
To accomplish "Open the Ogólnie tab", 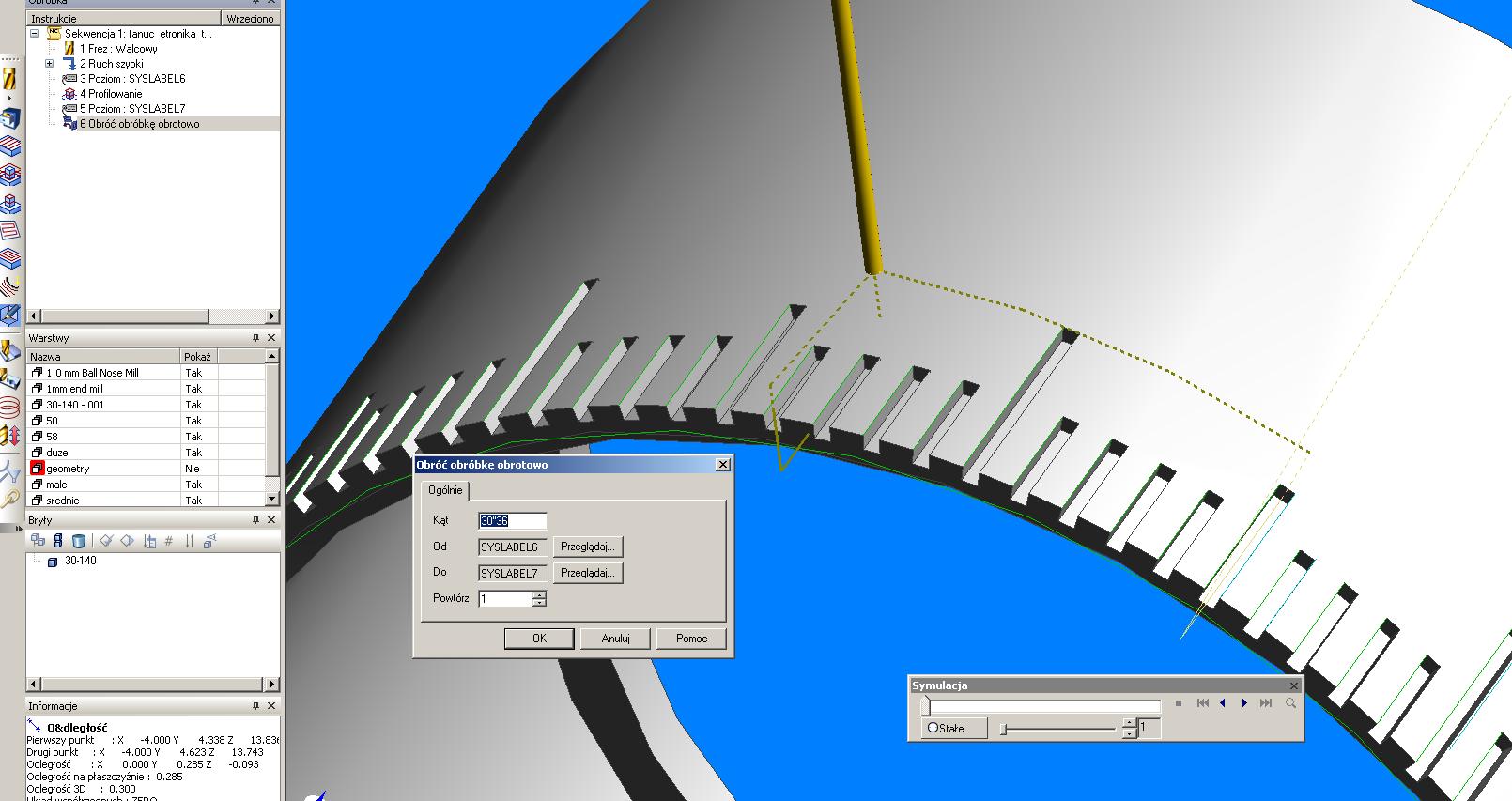I will pos(445,490).
